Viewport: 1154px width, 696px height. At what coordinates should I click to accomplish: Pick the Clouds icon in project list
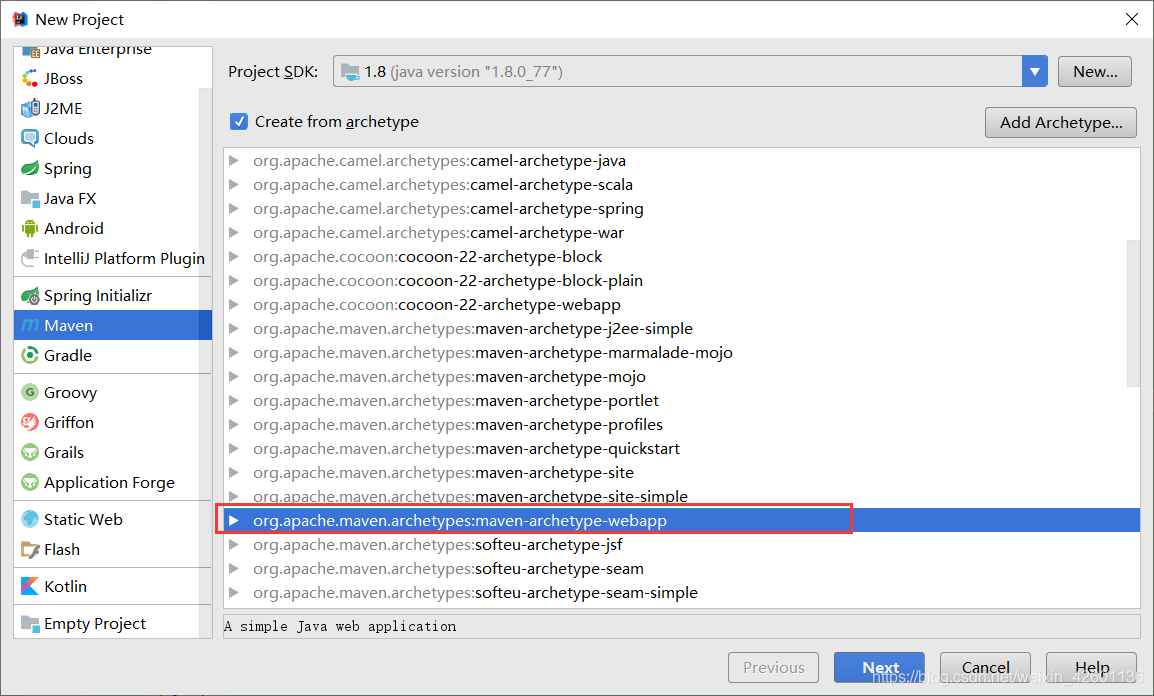30,138
